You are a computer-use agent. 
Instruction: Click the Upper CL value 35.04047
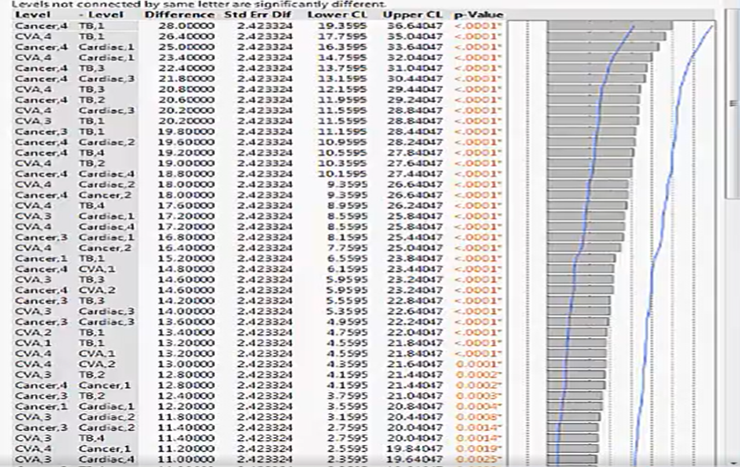(415, 36)
